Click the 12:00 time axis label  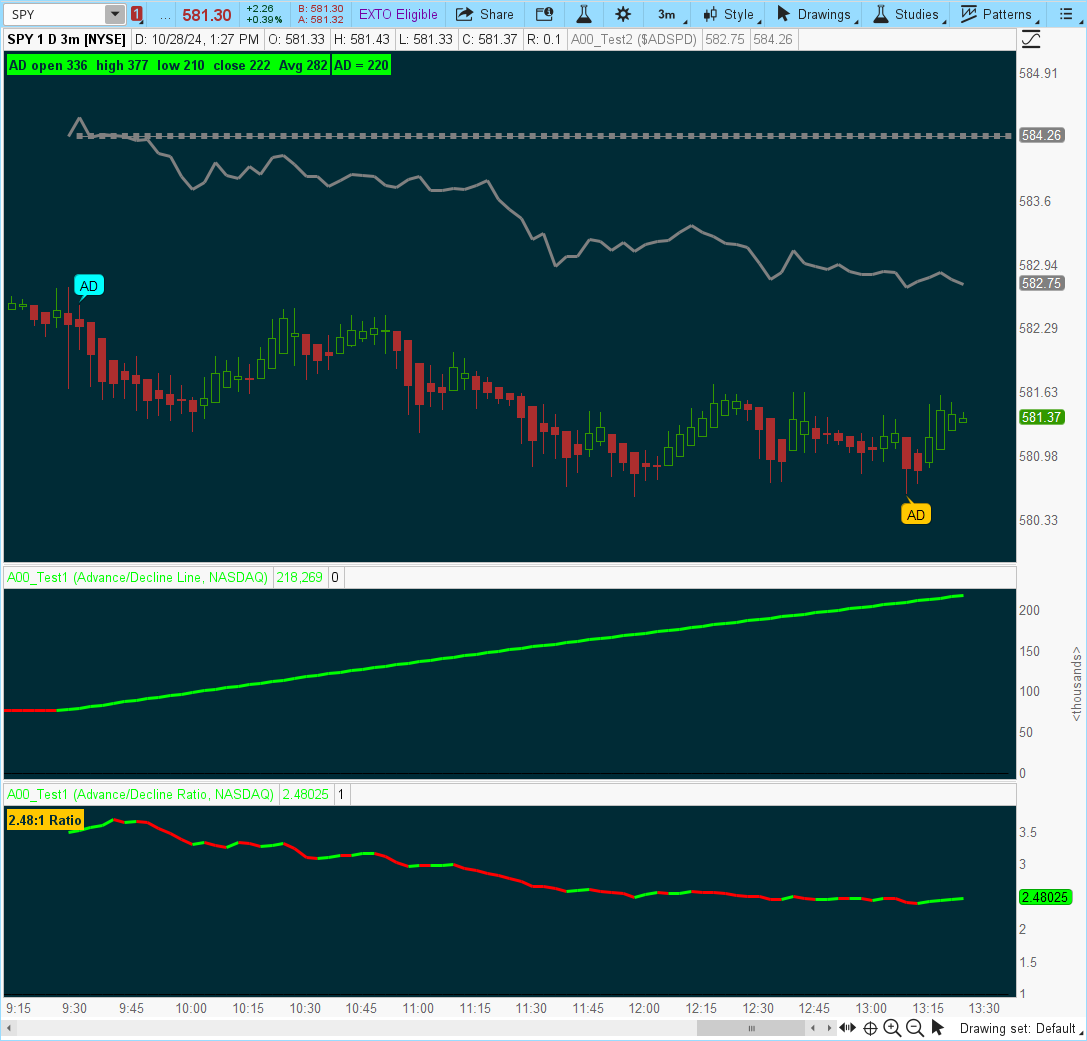[x=644, y=1008]
